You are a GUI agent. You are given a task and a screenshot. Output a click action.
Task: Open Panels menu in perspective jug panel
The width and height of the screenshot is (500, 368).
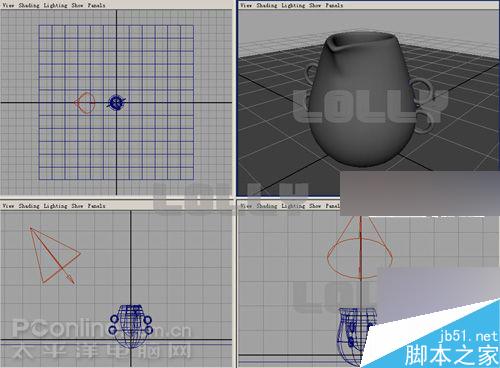point(334,5)
